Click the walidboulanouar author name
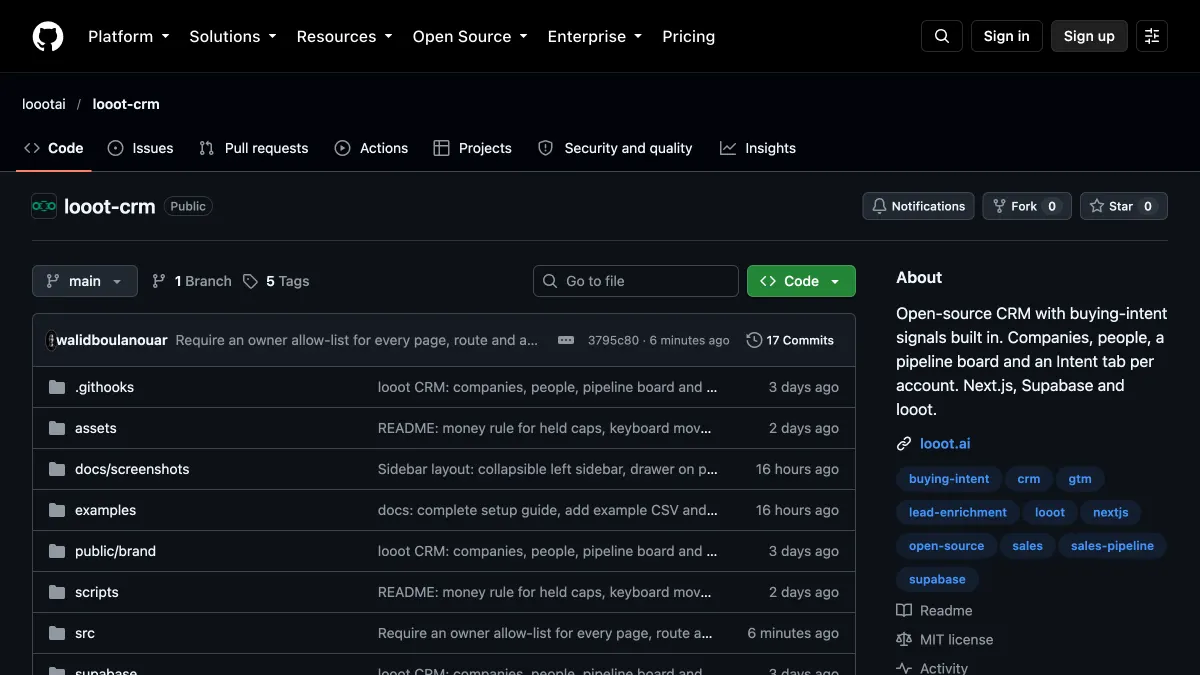 tap(112, 340)
